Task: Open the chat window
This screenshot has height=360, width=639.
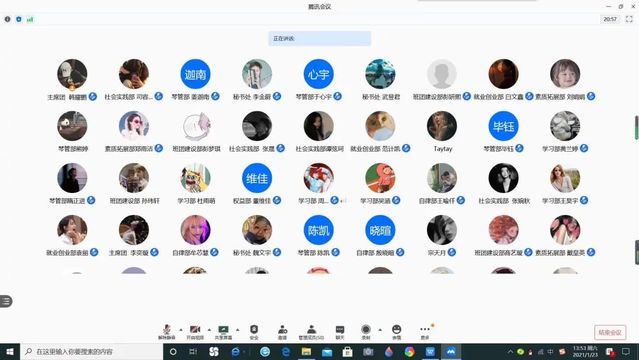Action: click(340, 332)
